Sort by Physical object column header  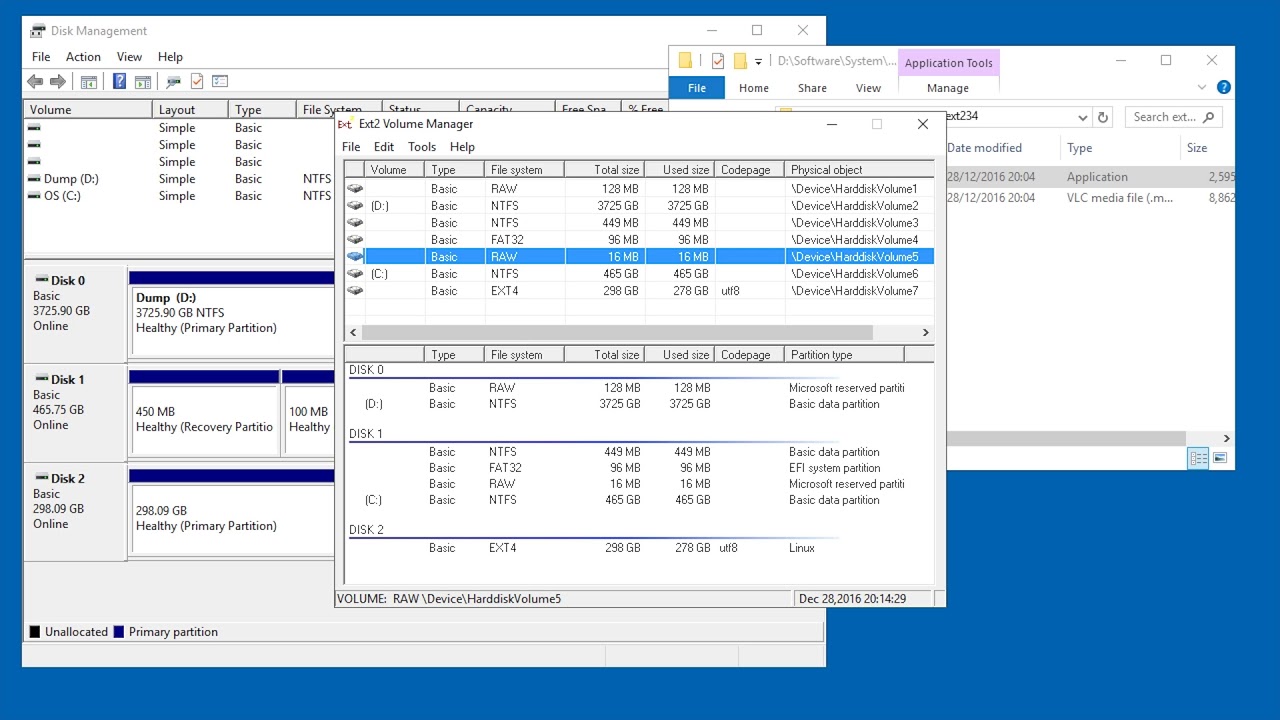pos(859,170)
